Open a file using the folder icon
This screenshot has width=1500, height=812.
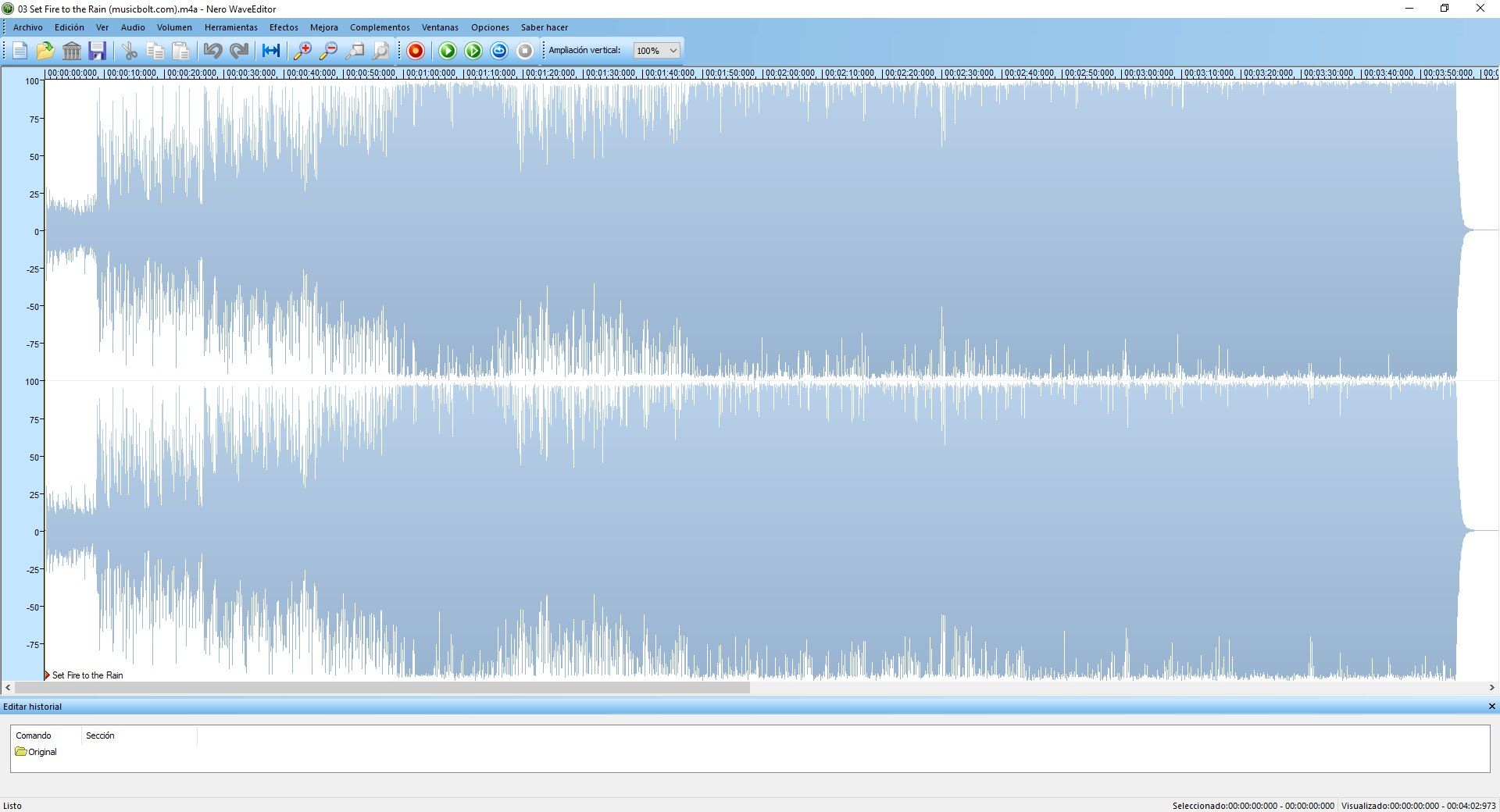(x=45, y=51)
